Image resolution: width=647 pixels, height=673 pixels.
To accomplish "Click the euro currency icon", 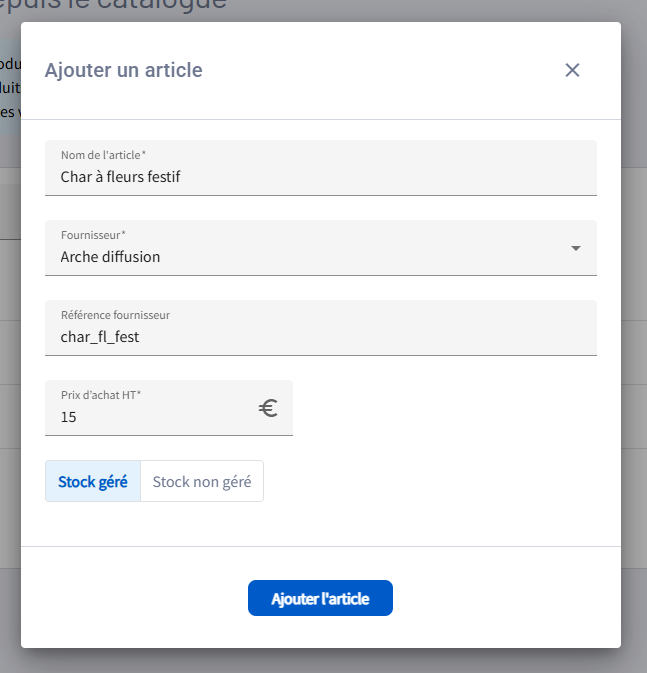I will [268, 408].
